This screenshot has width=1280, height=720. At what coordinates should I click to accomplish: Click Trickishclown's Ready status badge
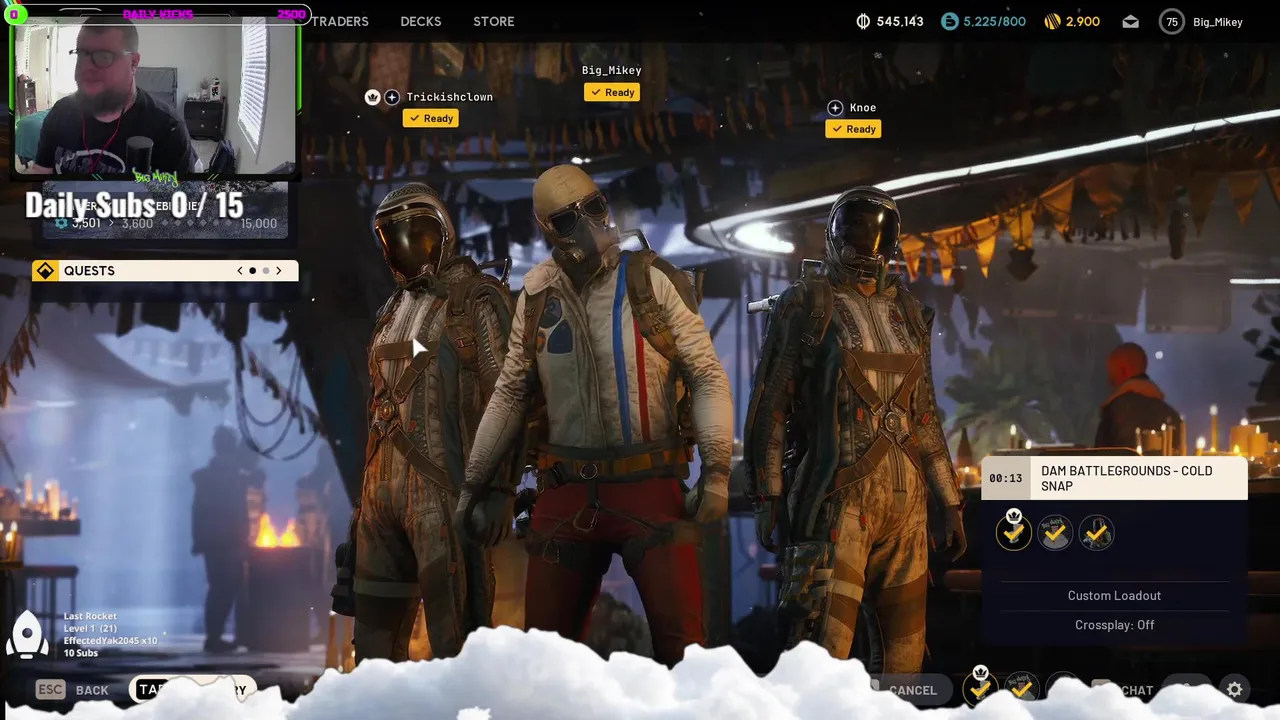pos(431,118)
